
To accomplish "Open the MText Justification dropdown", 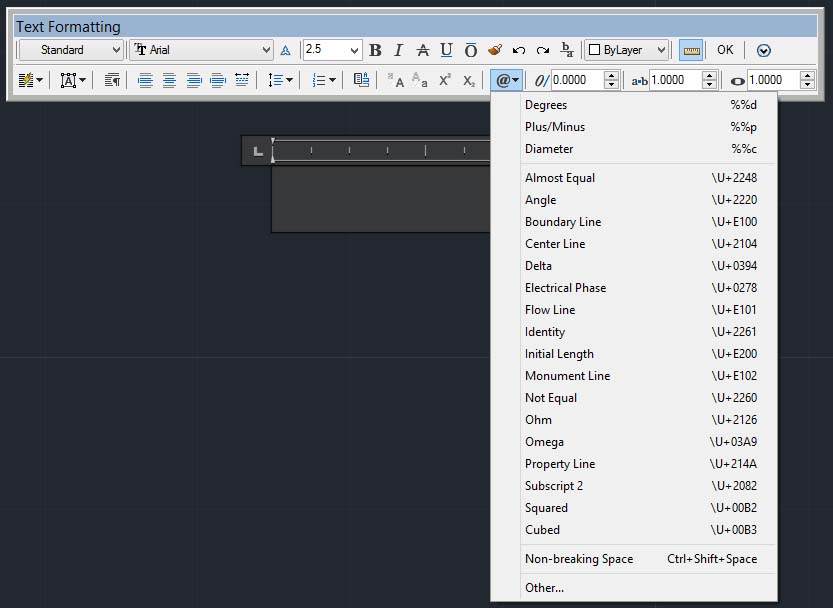I will coord(73,80).
